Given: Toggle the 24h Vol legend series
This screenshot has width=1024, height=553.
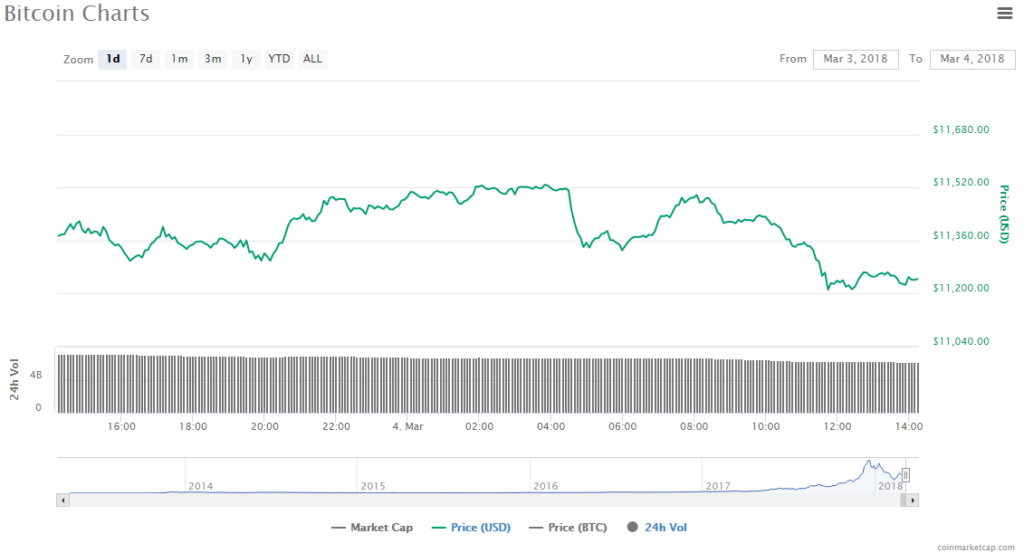Looking at the screenshot, I should 657,527.
